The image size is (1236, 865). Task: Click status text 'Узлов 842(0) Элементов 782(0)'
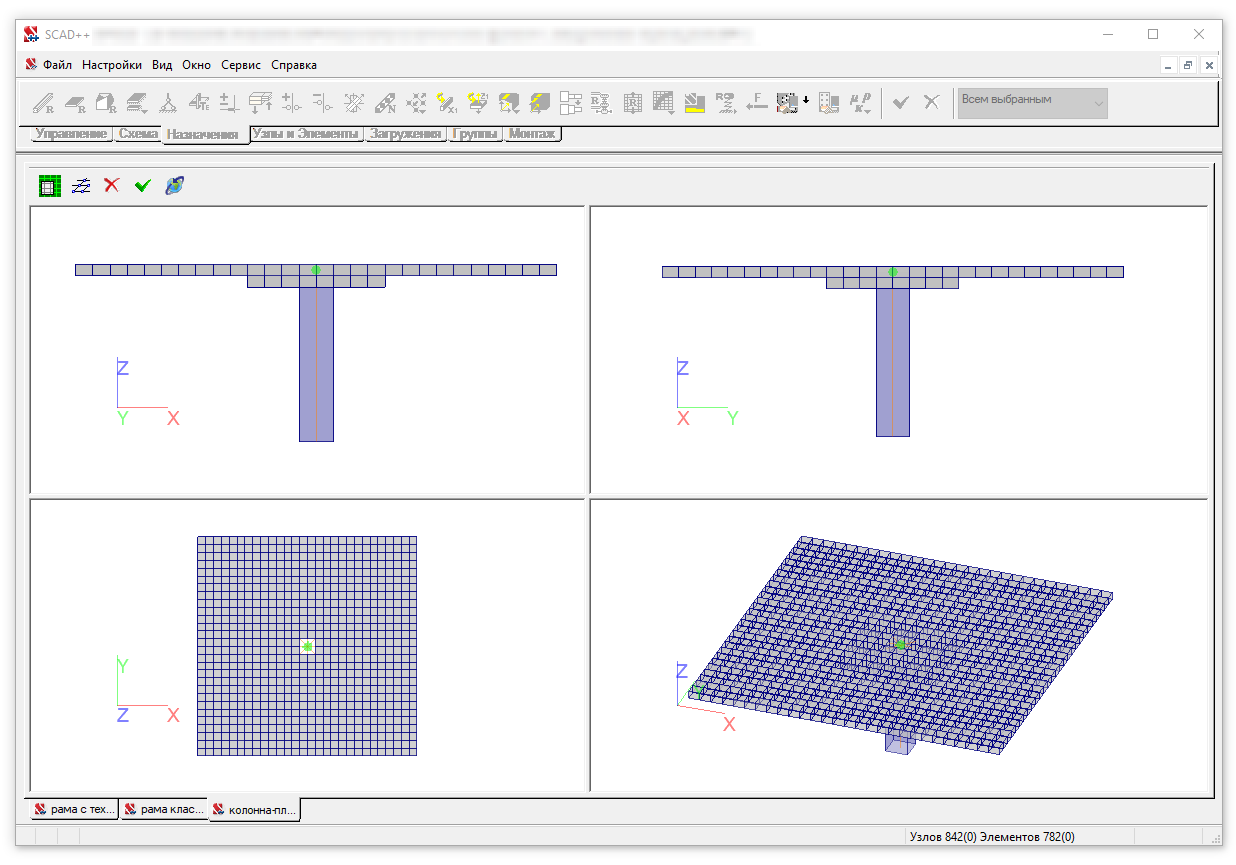pos(992,837)
